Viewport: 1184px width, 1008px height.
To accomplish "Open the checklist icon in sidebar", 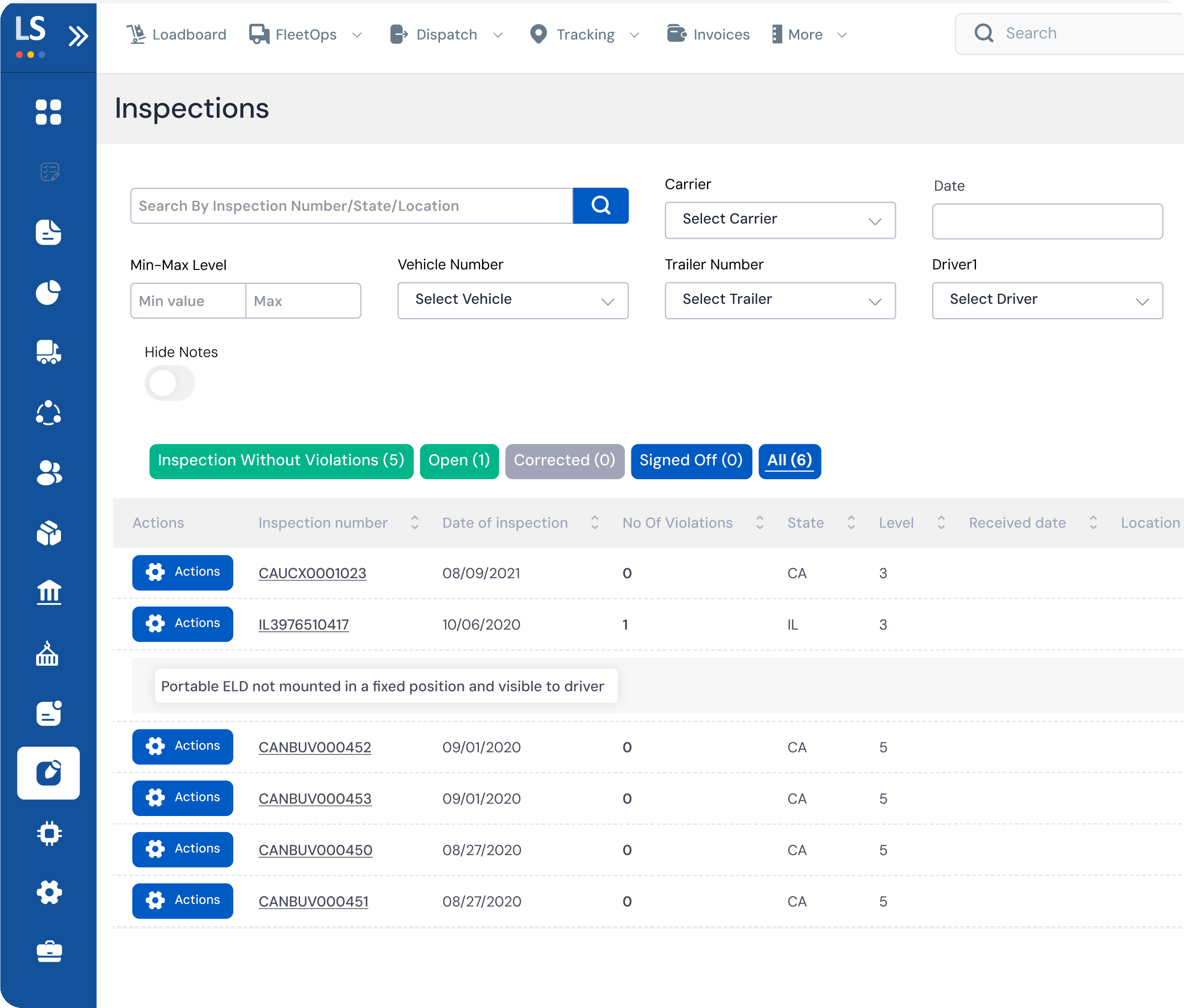I will [x=49, y=172].
